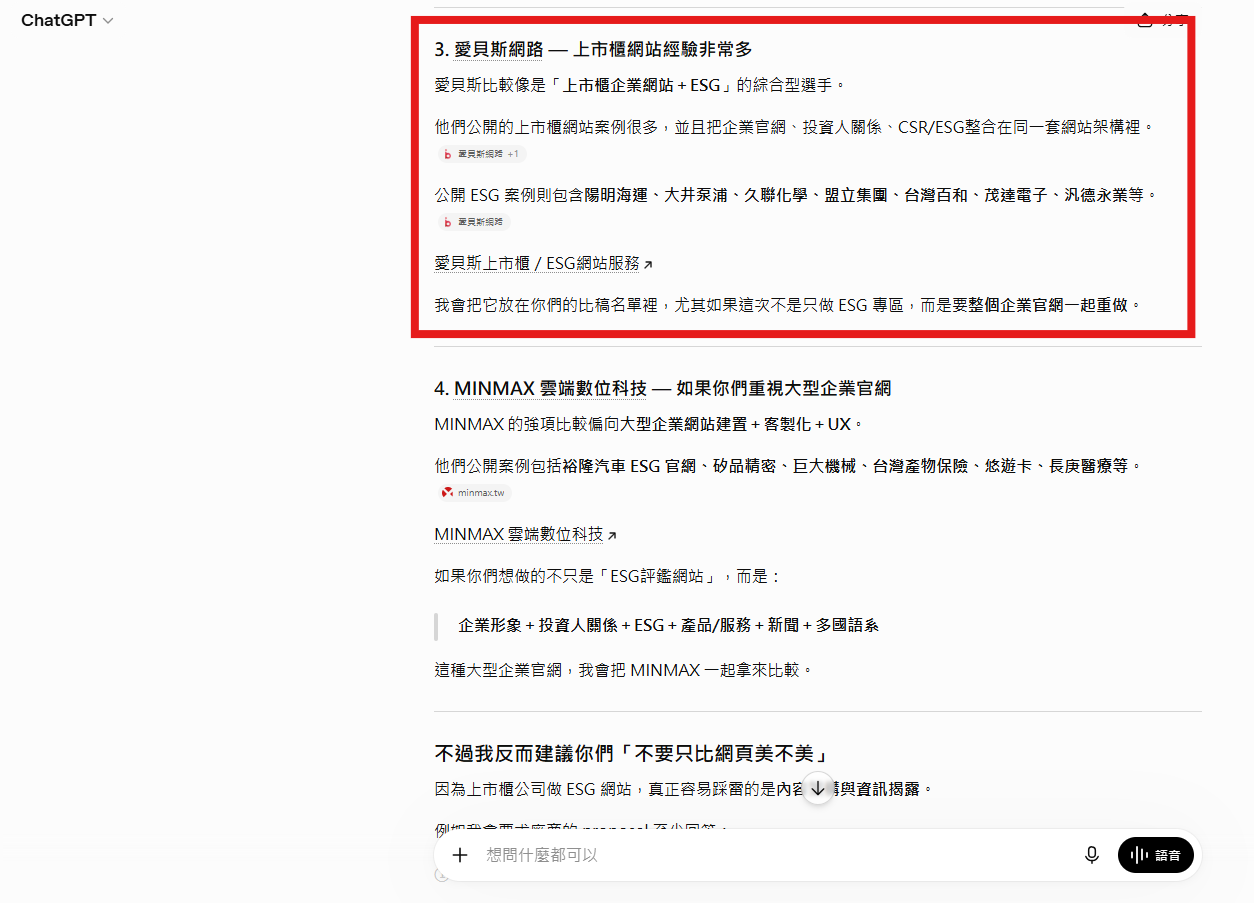Click the microphone dictation icon
Image resolution: width=1254 pixels, height=903 pixels.
tap(1092, 855)
